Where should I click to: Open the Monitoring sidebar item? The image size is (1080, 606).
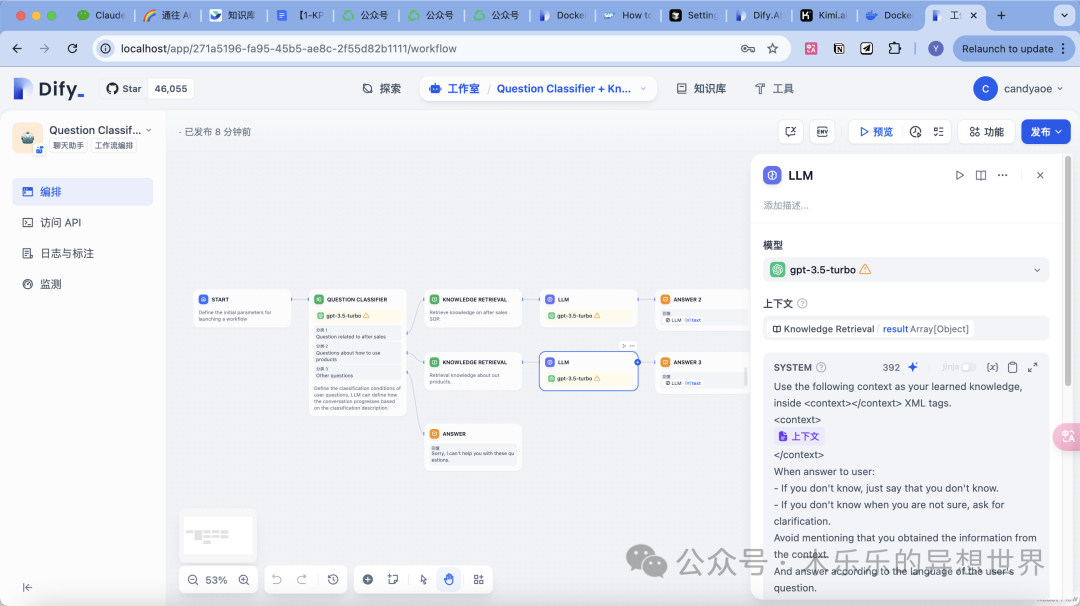pyautogui.click(x=83, y=284)
